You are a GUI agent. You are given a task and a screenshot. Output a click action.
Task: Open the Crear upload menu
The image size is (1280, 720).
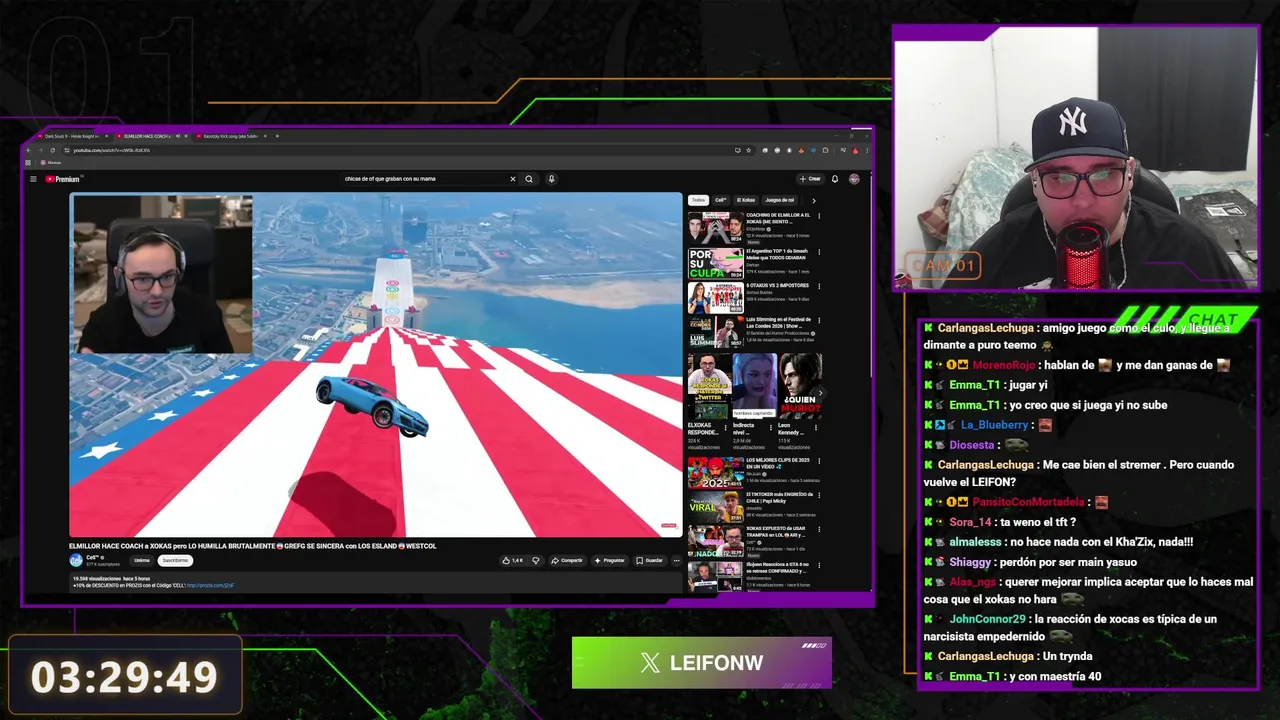(x=810, y=179)
